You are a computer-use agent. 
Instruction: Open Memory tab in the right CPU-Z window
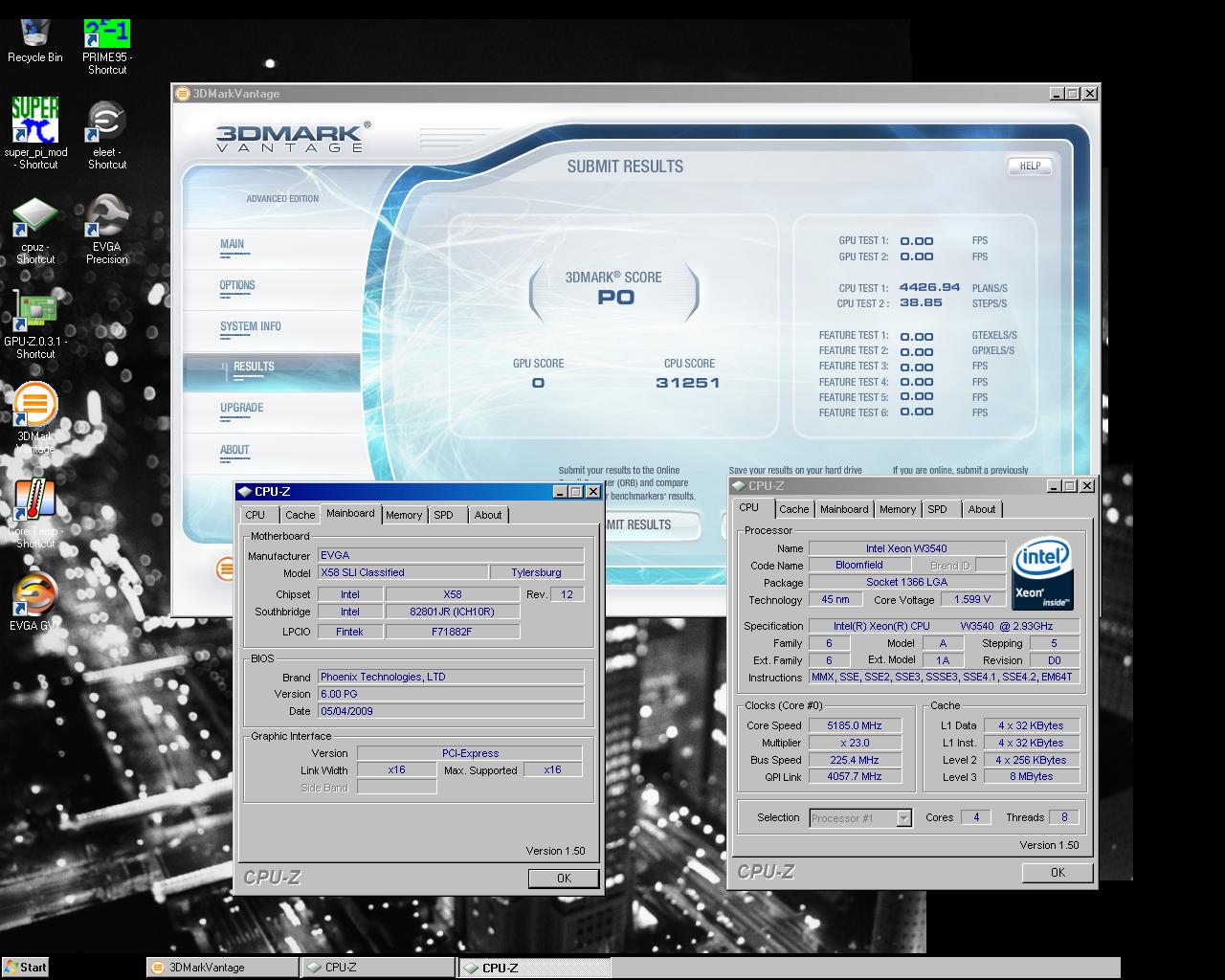(x=898, y=509)
